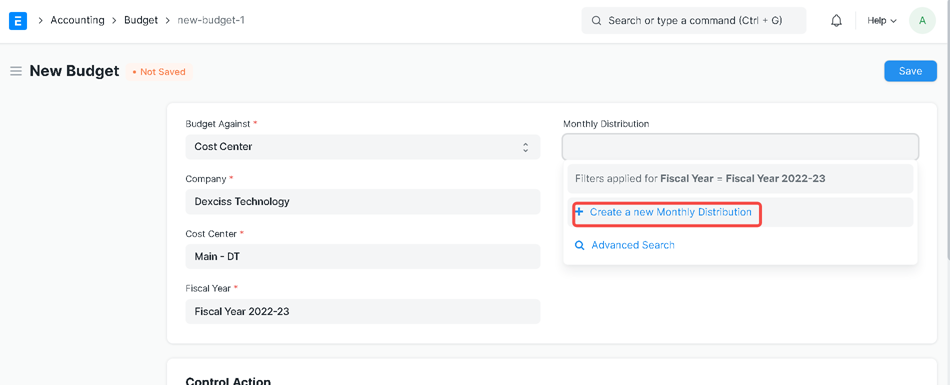This screenshot has height=385, width=950.
Task: Click the new-budget-1 breadcrumb
Action: pos(211,20)
